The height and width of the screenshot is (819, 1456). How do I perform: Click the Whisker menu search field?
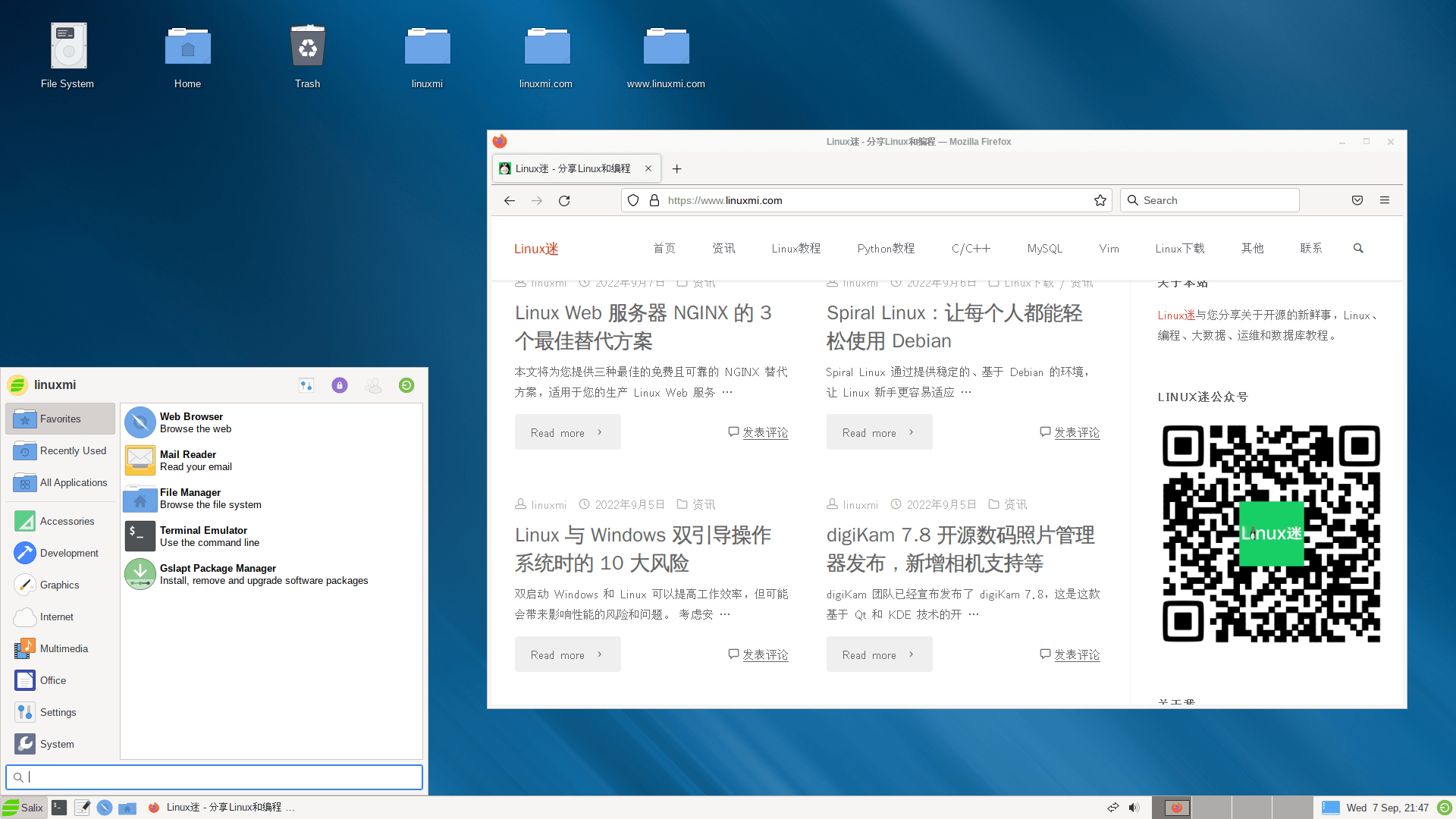214,777
